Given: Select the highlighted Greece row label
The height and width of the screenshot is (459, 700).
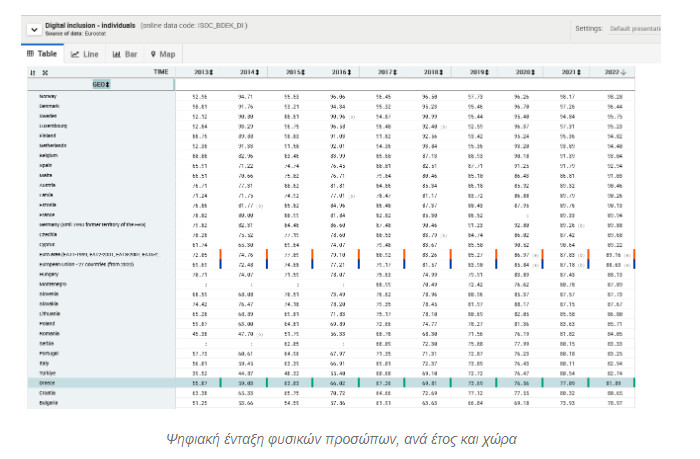Looking at the screenshot, I should [x=48, y=354].
